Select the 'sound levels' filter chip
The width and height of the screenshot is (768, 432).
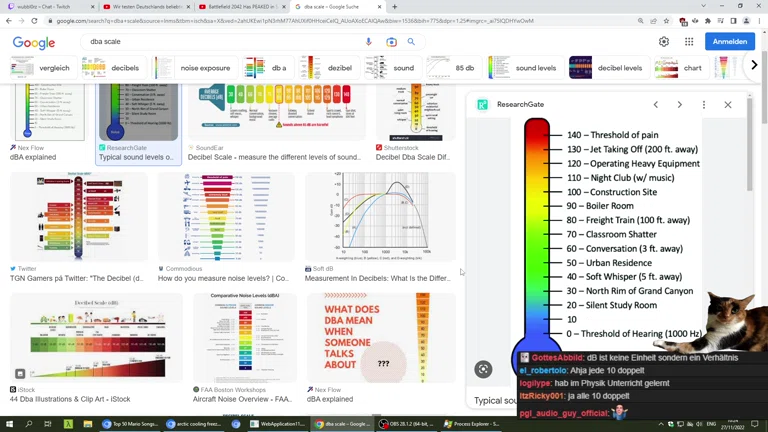tap(523, 68)
